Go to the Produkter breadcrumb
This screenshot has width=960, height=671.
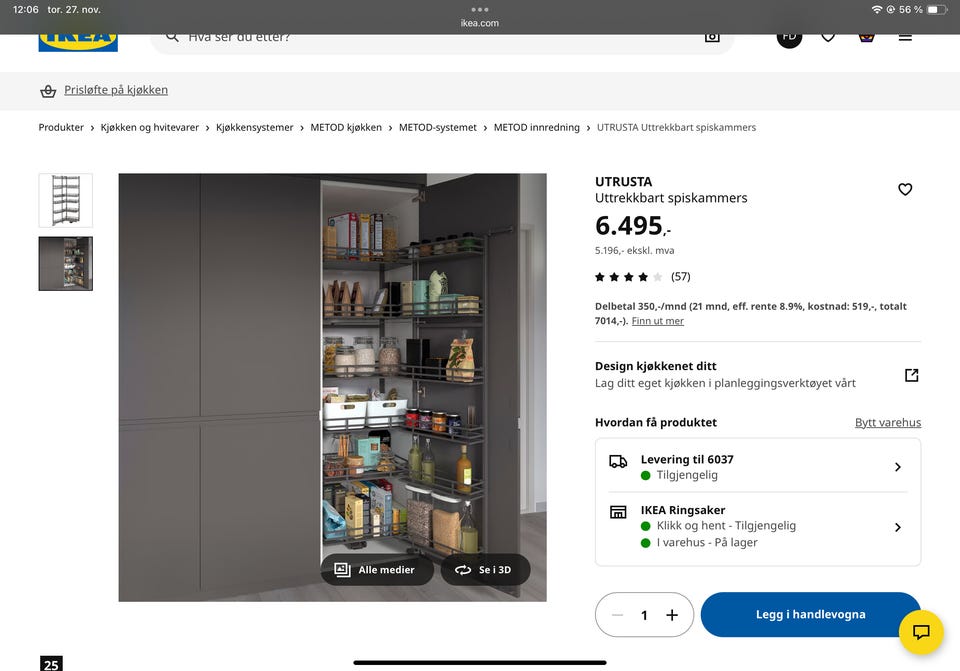tap(61, 127)
